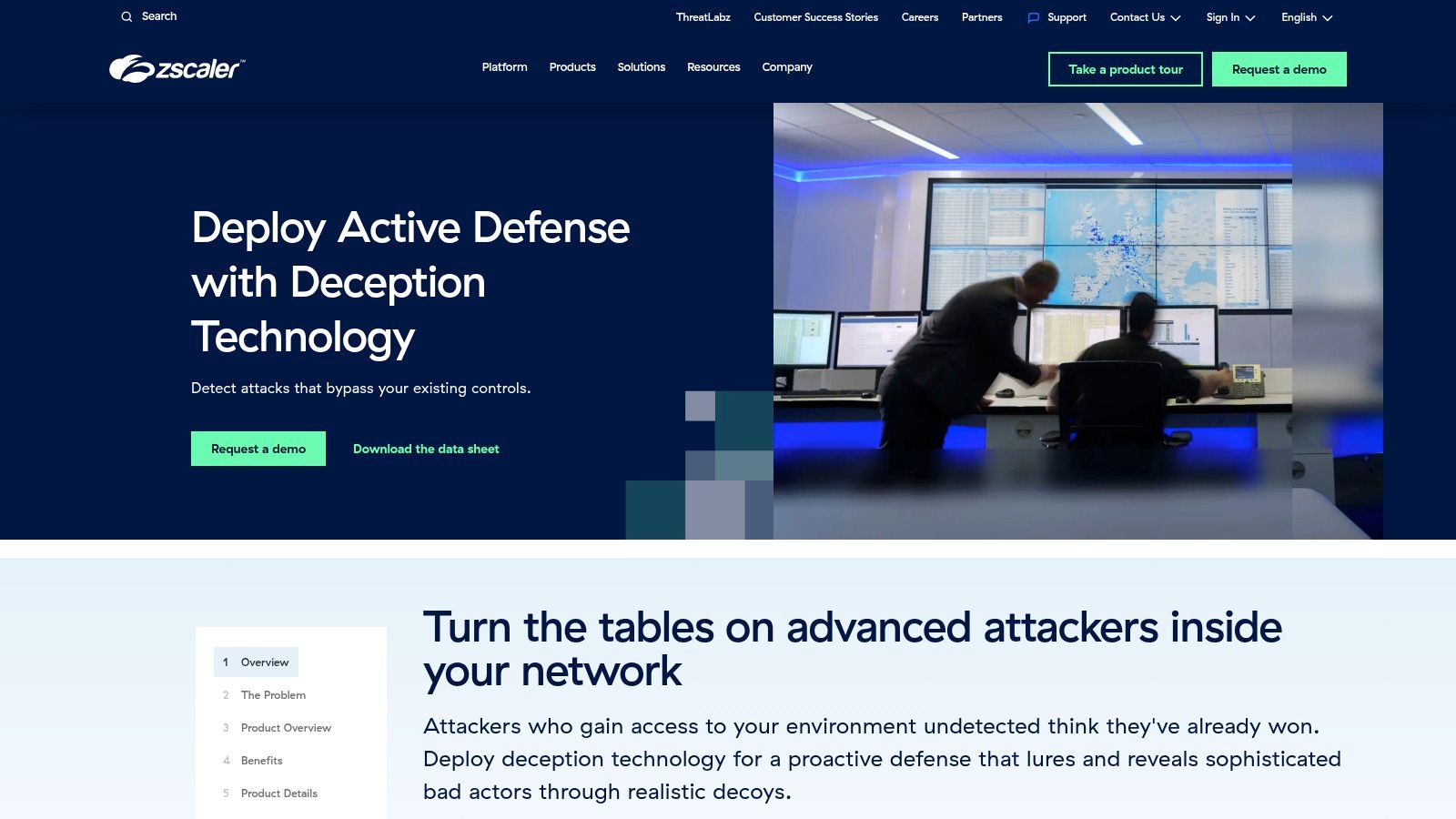Open the Company menu
Screen dimensions: 1456x819
[x=786, y=66]
